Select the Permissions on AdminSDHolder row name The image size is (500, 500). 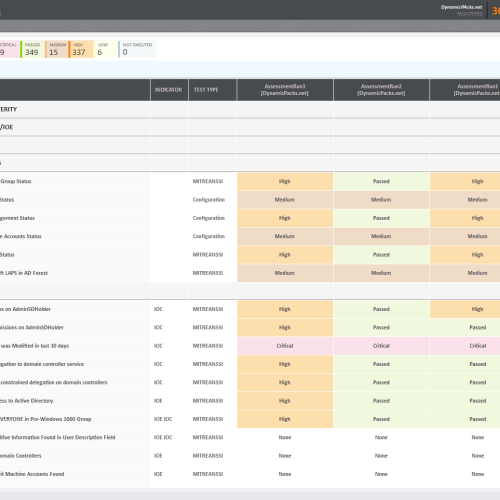click(32, 327)
